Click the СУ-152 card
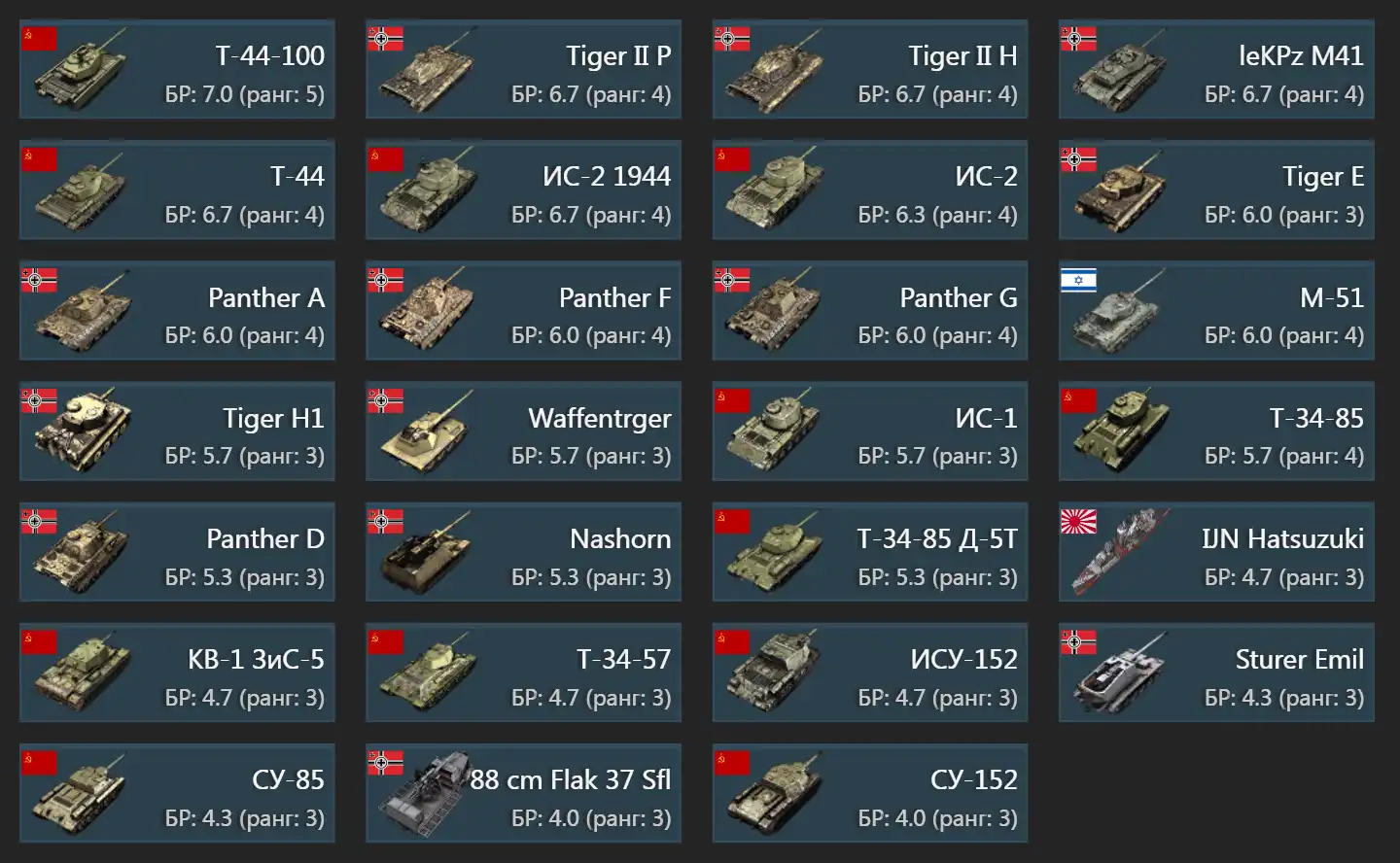 click(870, 793)
